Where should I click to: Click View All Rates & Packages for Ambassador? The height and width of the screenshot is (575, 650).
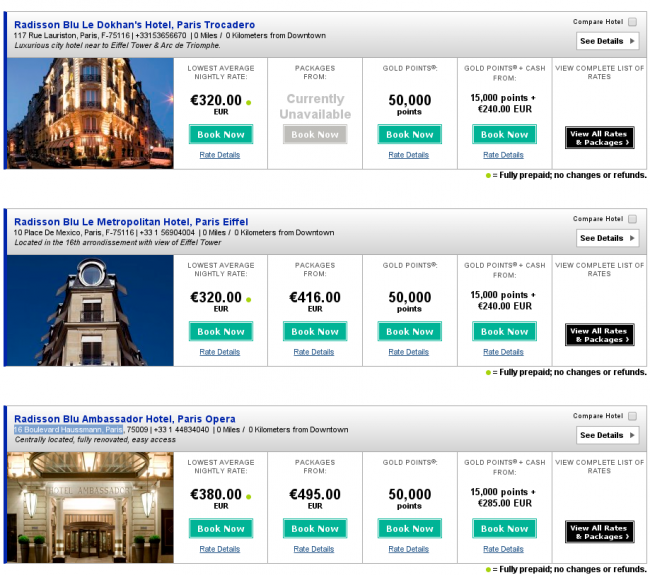599,532
